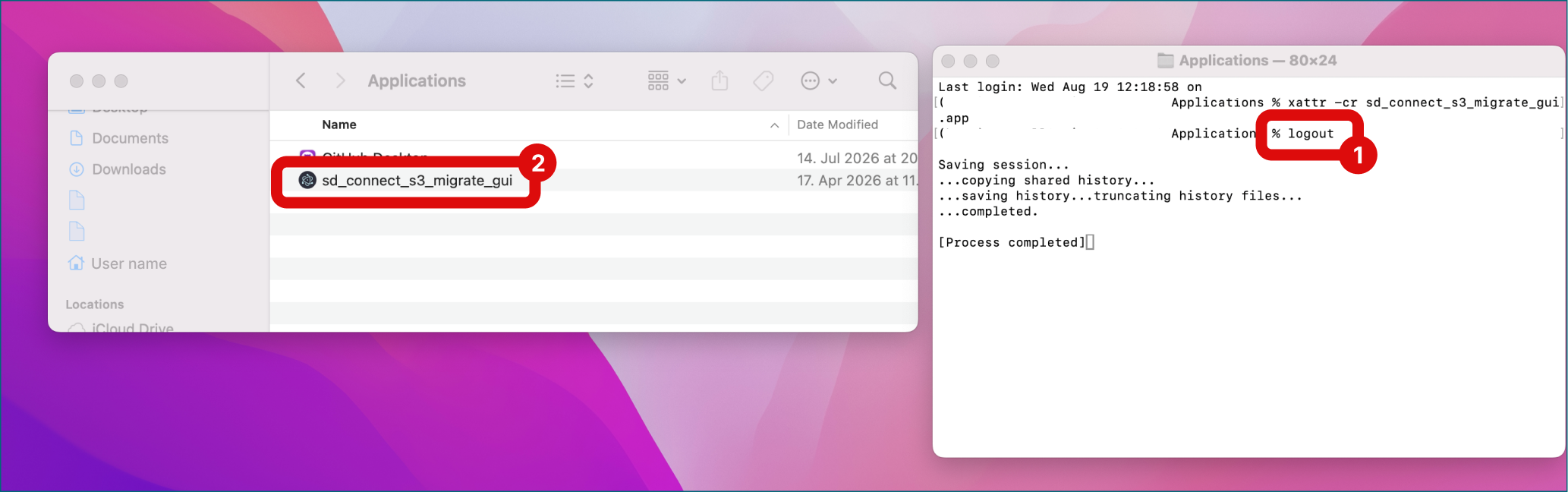This screenshot has width=1568, height=492.
Task: Click the Share icon in Finder toolbar
Action: point(719,80)
